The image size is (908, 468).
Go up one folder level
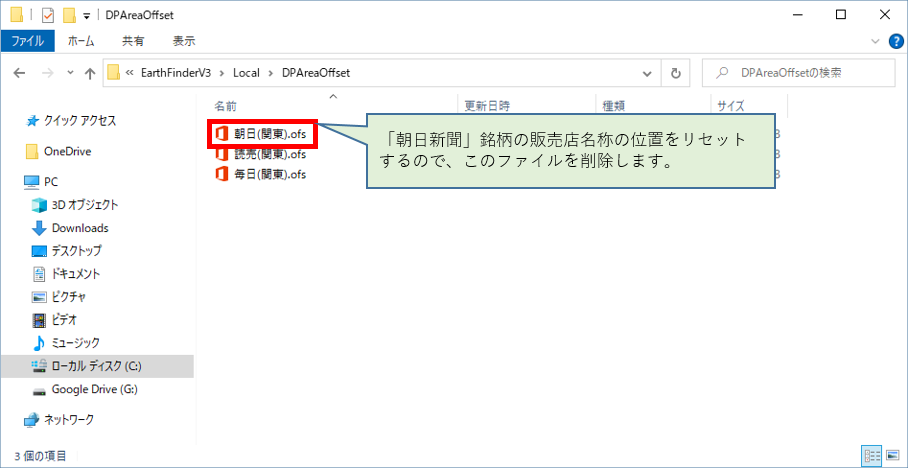click(x=90, y=73)
